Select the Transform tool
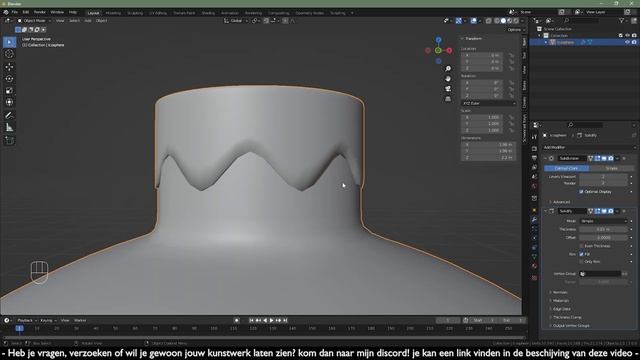640x360 pixels. (9, 102)
